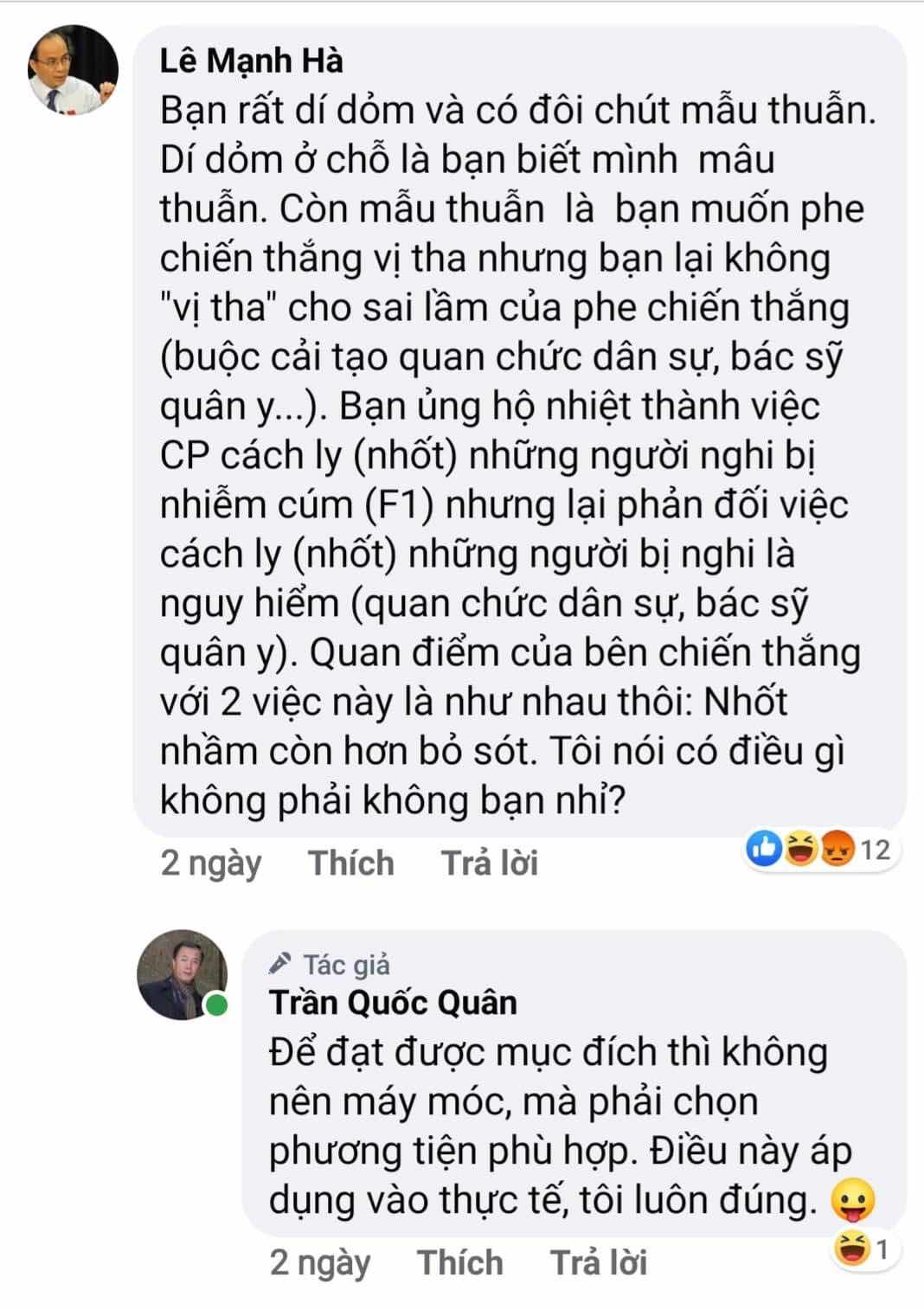Click the pencil Tác giả author badge icon
This screenshot has width=924, height=1309.
[x=279, y=963]
